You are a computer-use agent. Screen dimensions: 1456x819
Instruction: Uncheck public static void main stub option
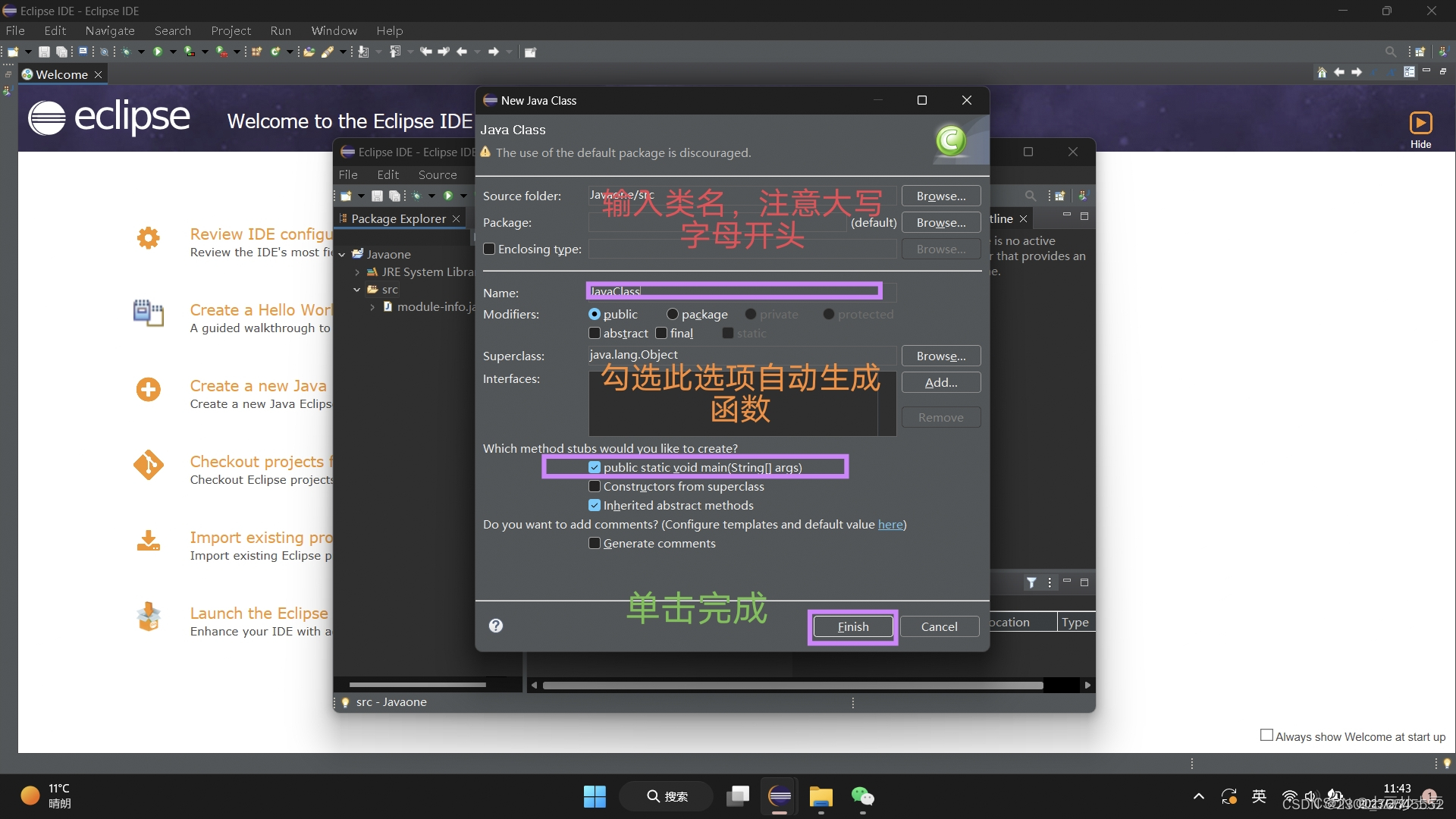tap(595, 467)
